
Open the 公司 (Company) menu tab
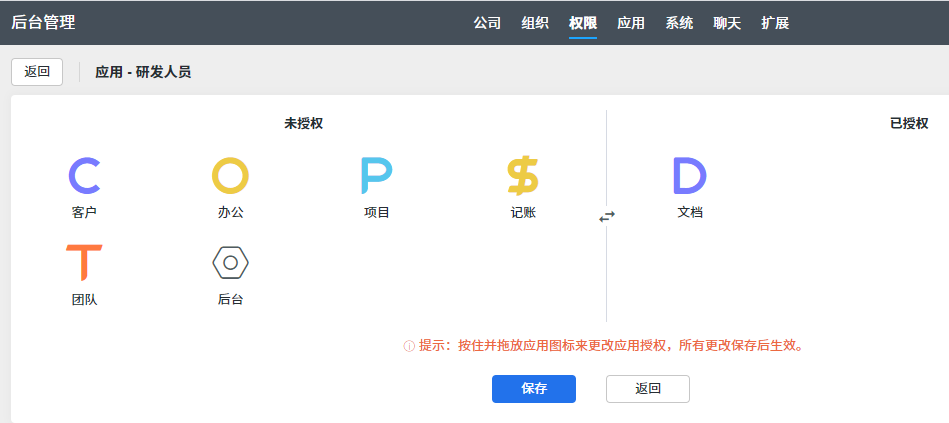pyautogui.click(x=487, y=23)
